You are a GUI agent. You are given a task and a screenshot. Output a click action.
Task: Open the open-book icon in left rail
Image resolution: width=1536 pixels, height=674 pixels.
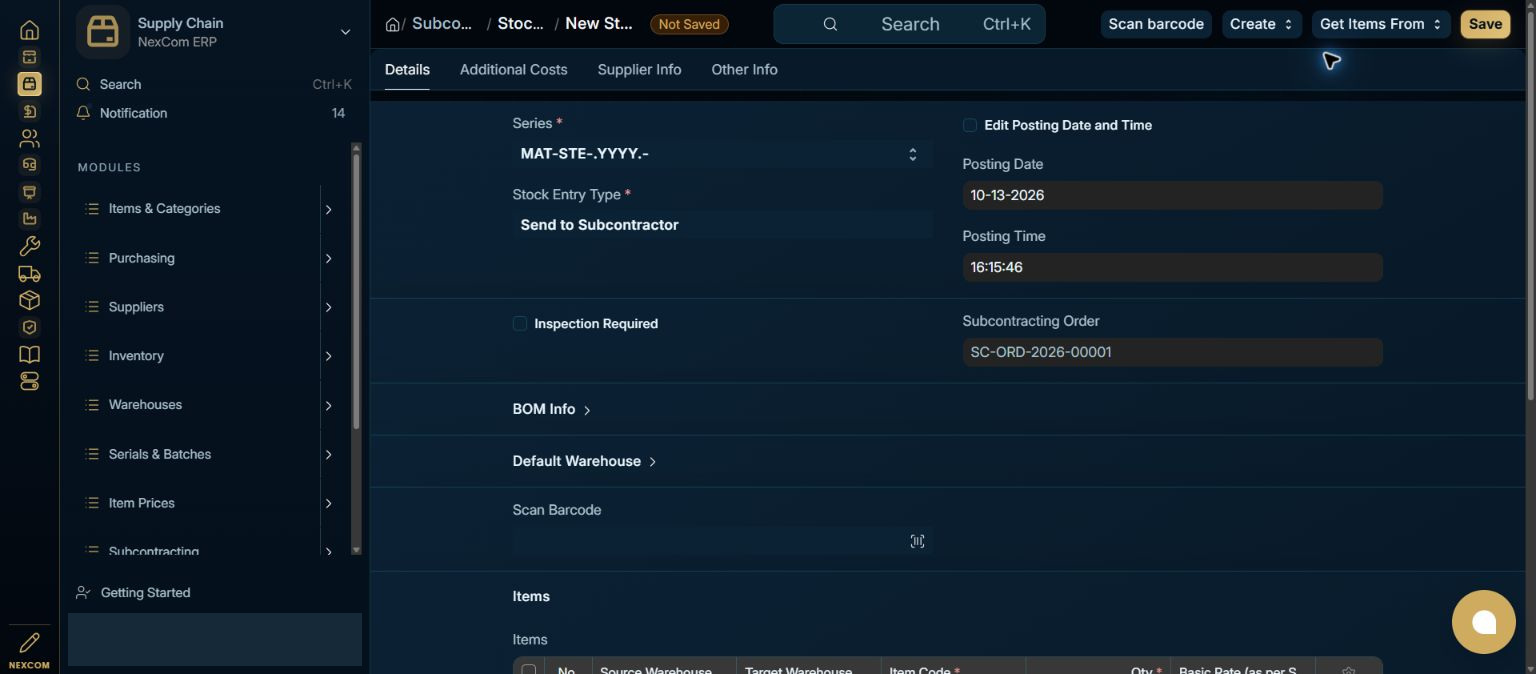pos(29,354)
